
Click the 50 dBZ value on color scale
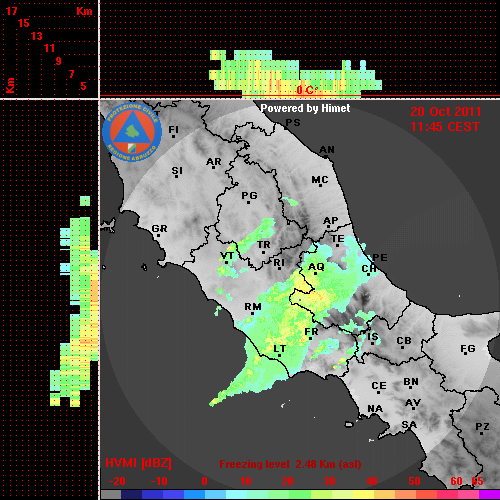click(415, 481)
